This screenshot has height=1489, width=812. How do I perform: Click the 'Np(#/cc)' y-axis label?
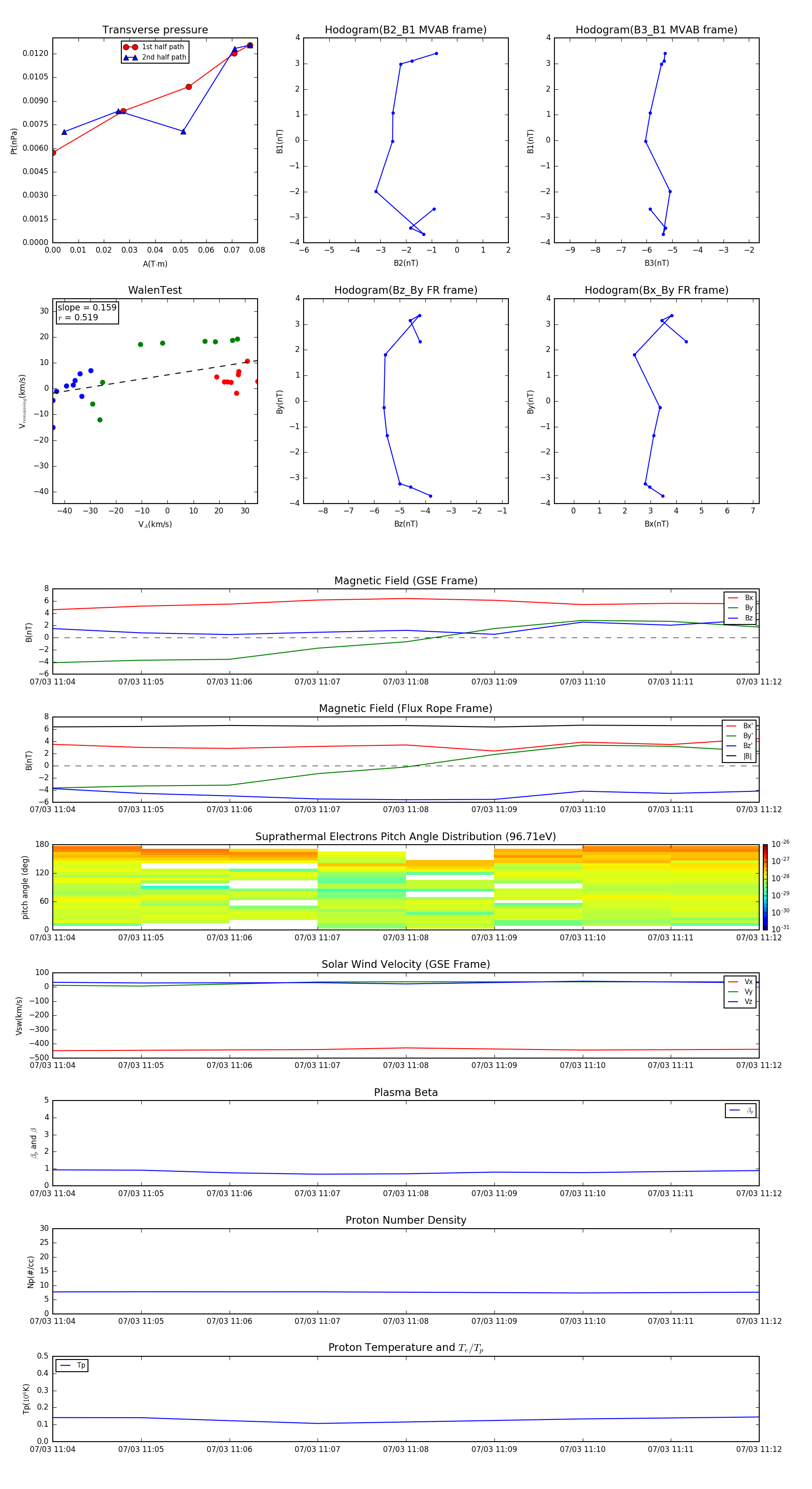click(x=31, y=1272)
